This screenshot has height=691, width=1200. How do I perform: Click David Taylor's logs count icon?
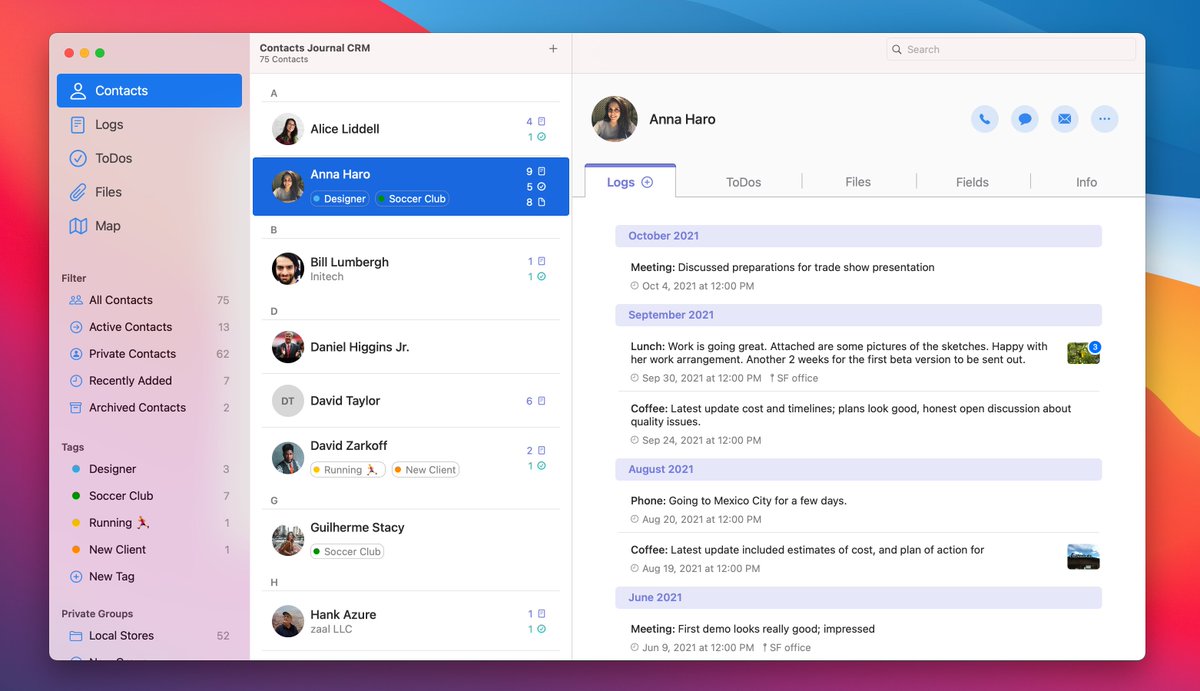542,401
